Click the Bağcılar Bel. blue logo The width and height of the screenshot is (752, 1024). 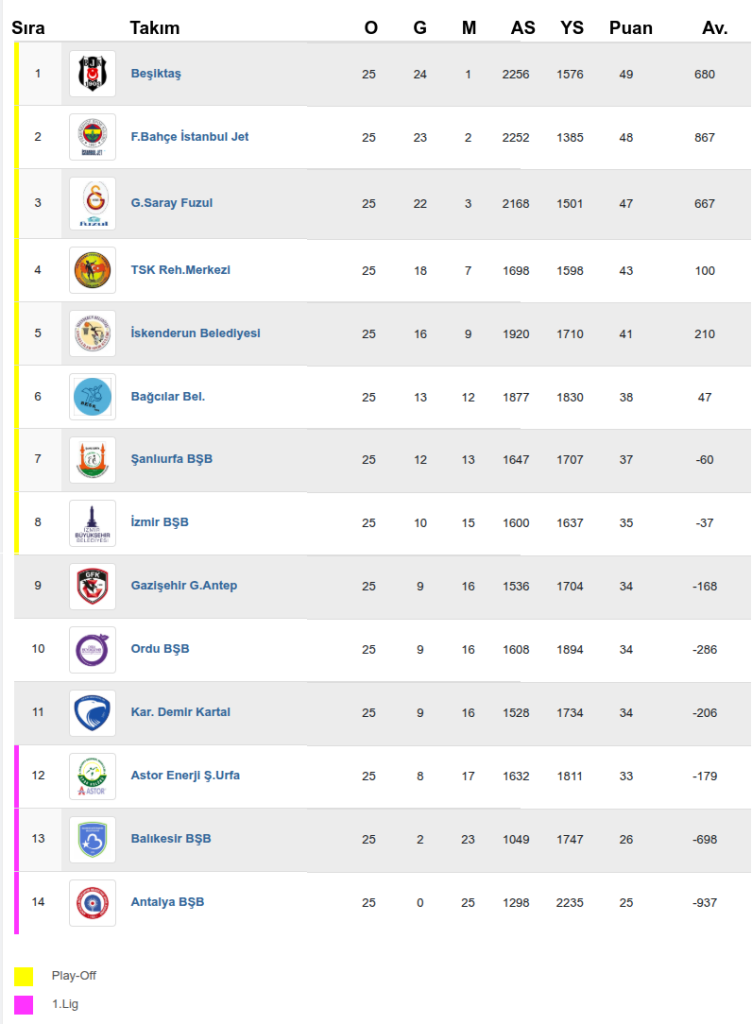92,396
